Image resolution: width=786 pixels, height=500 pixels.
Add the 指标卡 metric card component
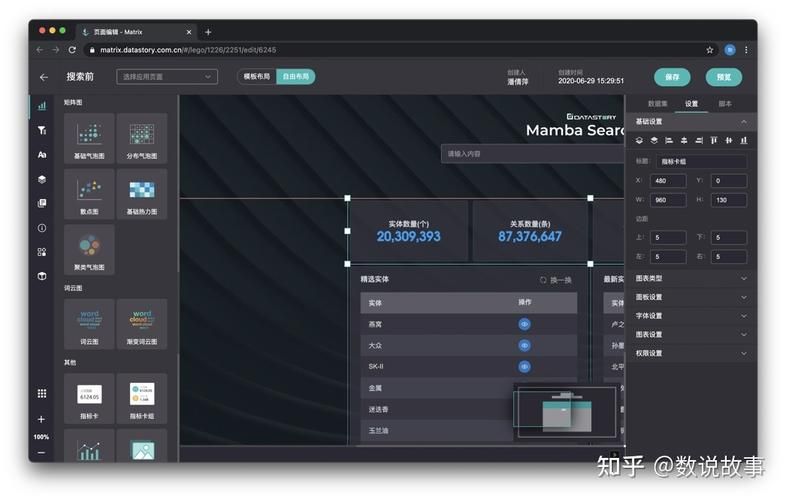click(89, 398)
